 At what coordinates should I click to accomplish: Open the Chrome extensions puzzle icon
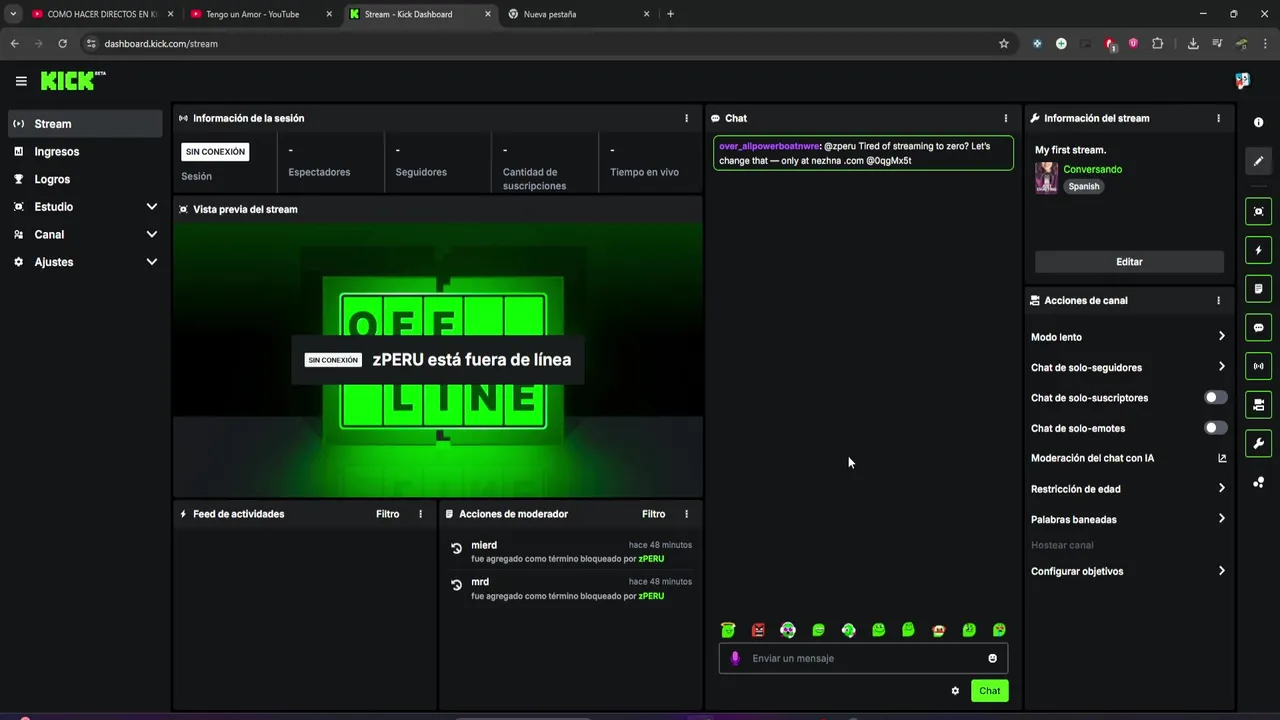[x=1158, y=44]
